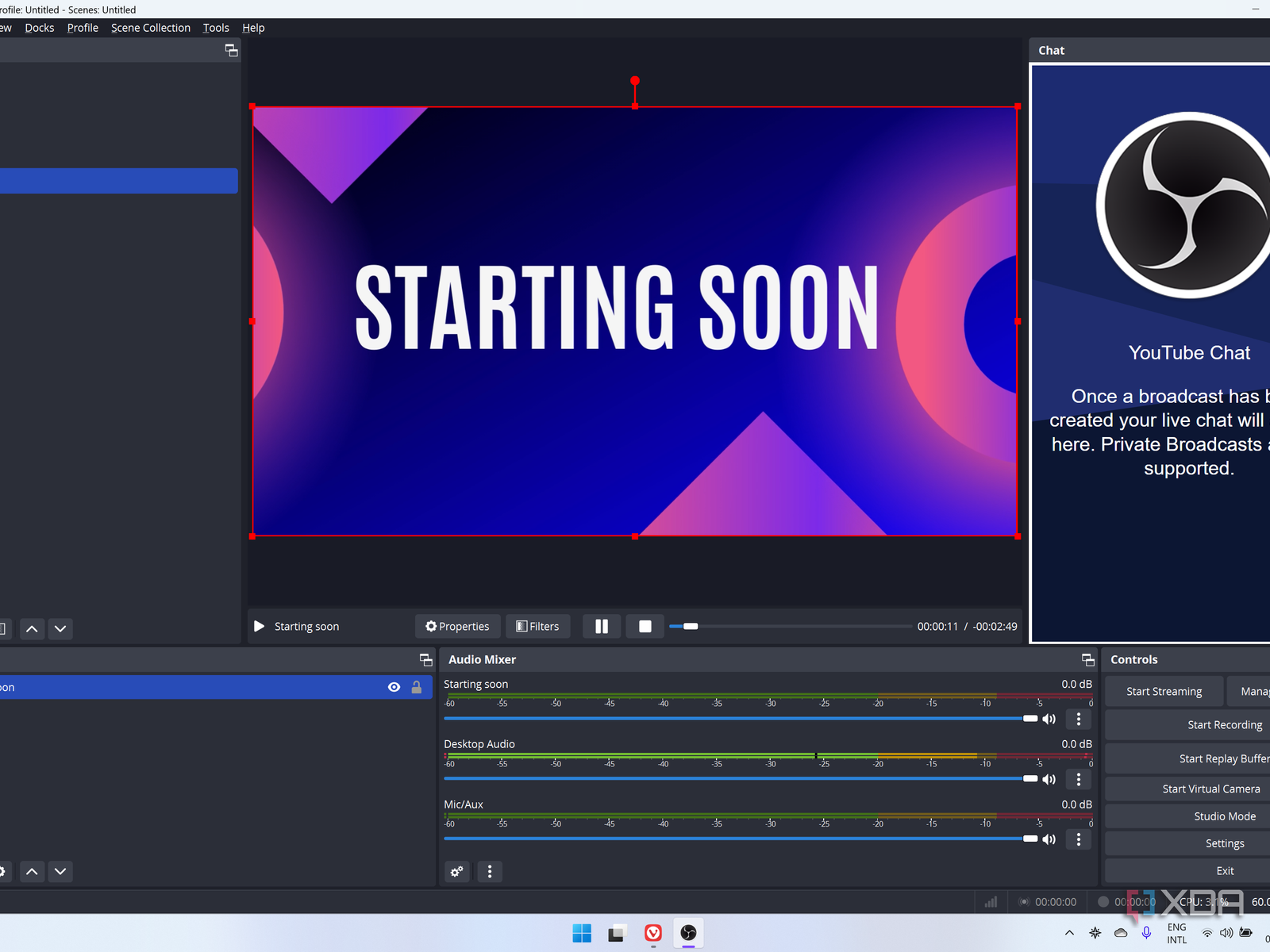Viewport: 1270px width, 952px height.
Task: Click Start Streaming button
Action: [x=1164, y=692]
